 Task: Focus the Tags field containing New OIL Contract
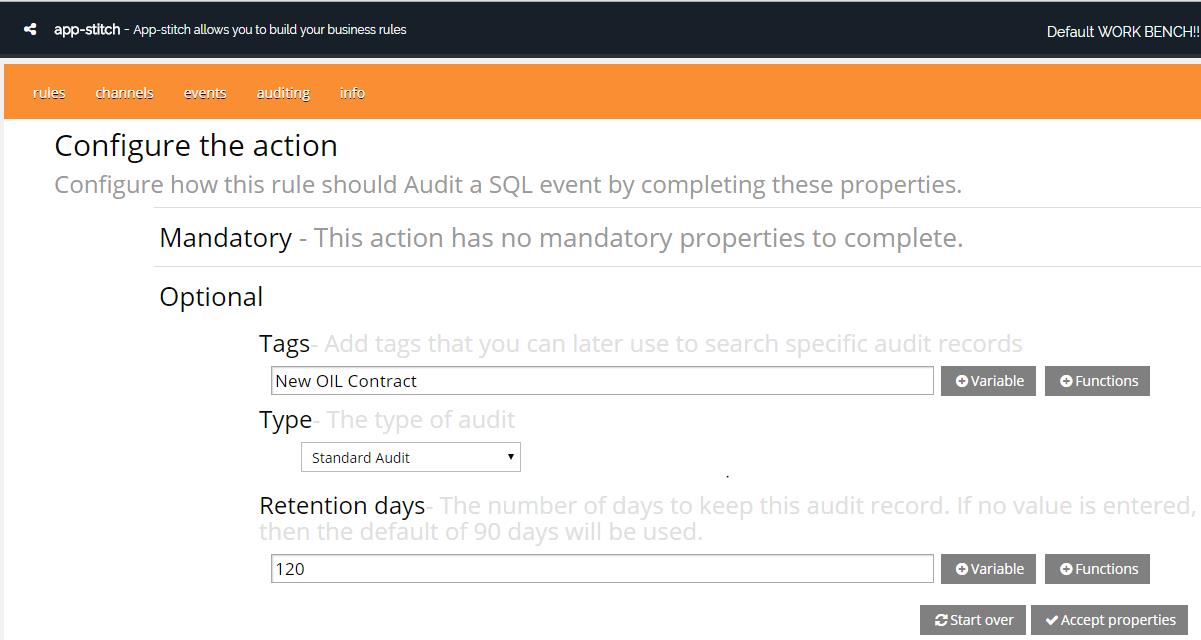(x=602, y=381)
